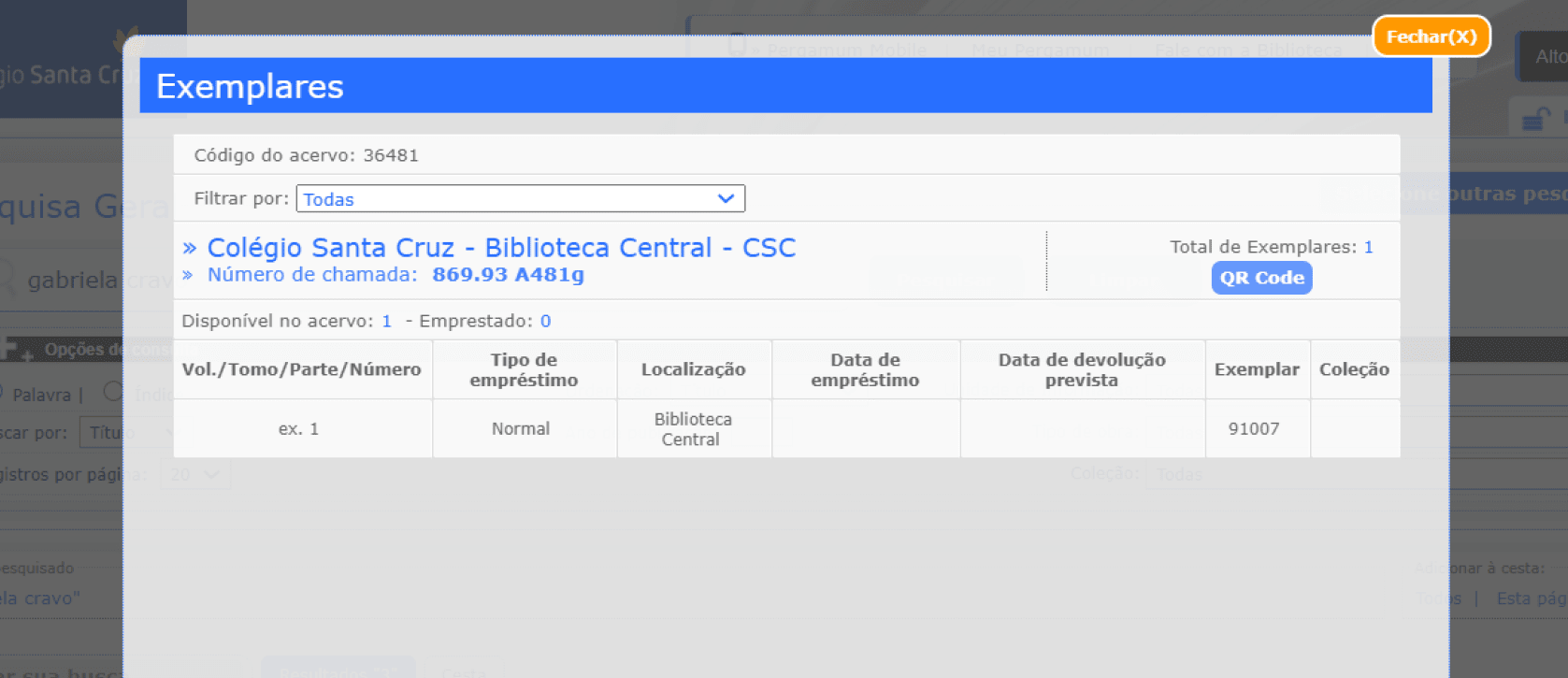Screen dimensions: 1568x678
Task: Click the Total de Exemplares count
Action: point(1368,247)
